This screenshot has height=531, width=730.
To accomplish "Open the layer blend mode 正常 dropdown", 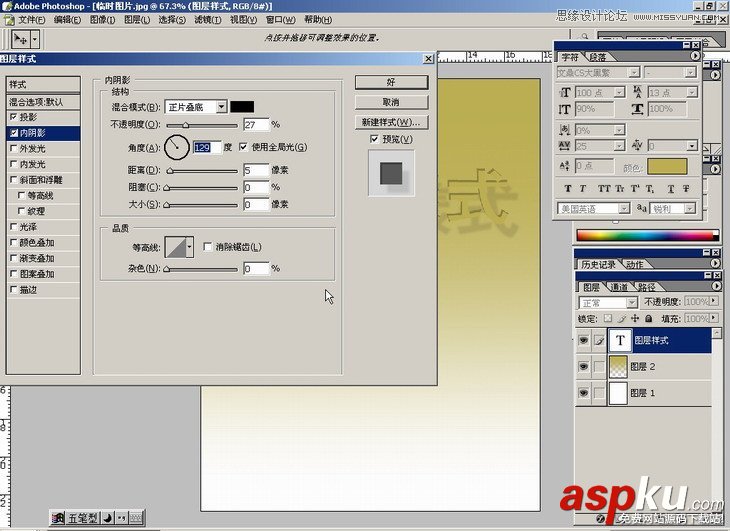I will tap(631, 303).
